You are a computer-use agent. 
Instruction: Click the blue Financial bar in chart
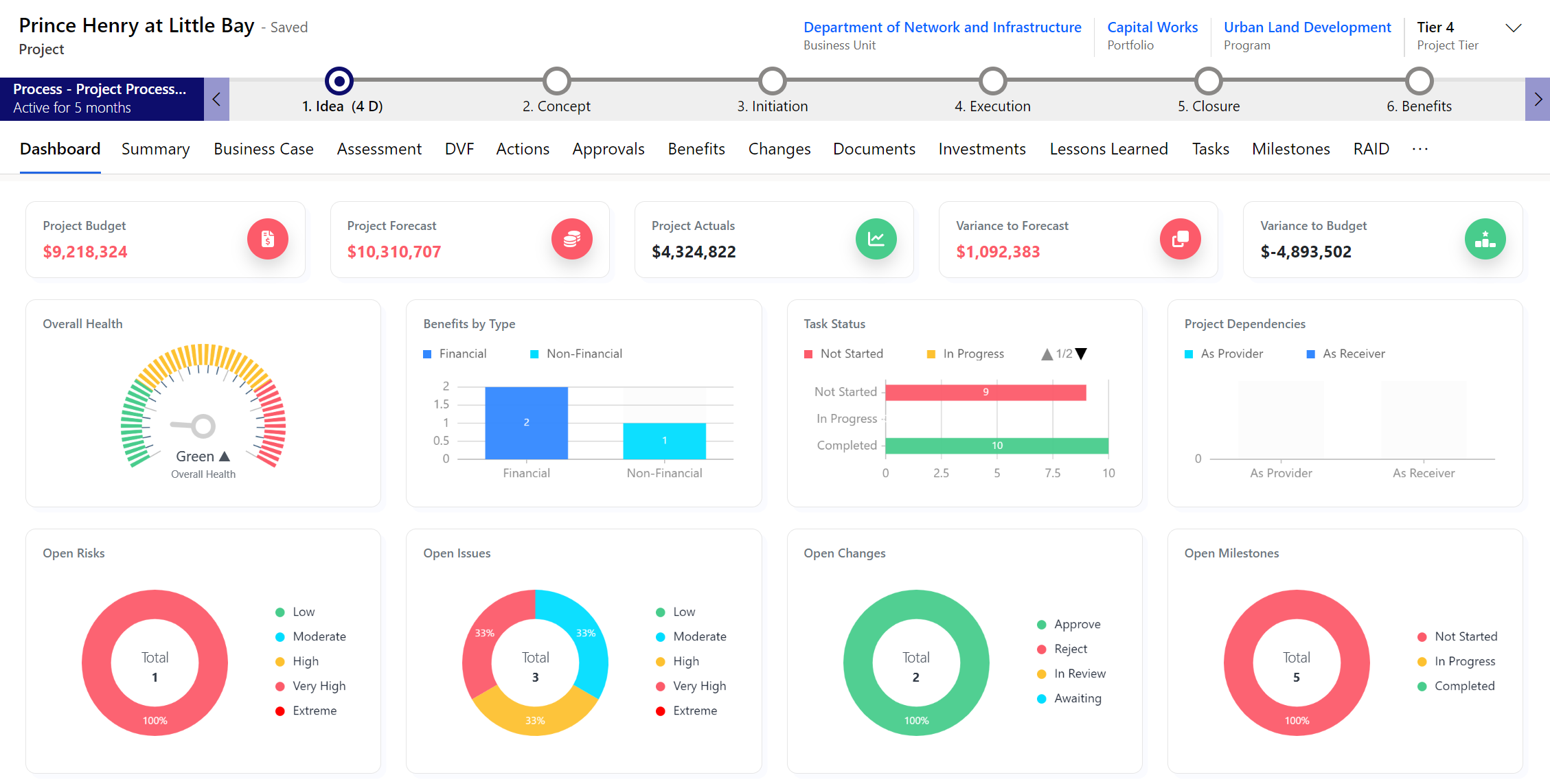(526, 423)
